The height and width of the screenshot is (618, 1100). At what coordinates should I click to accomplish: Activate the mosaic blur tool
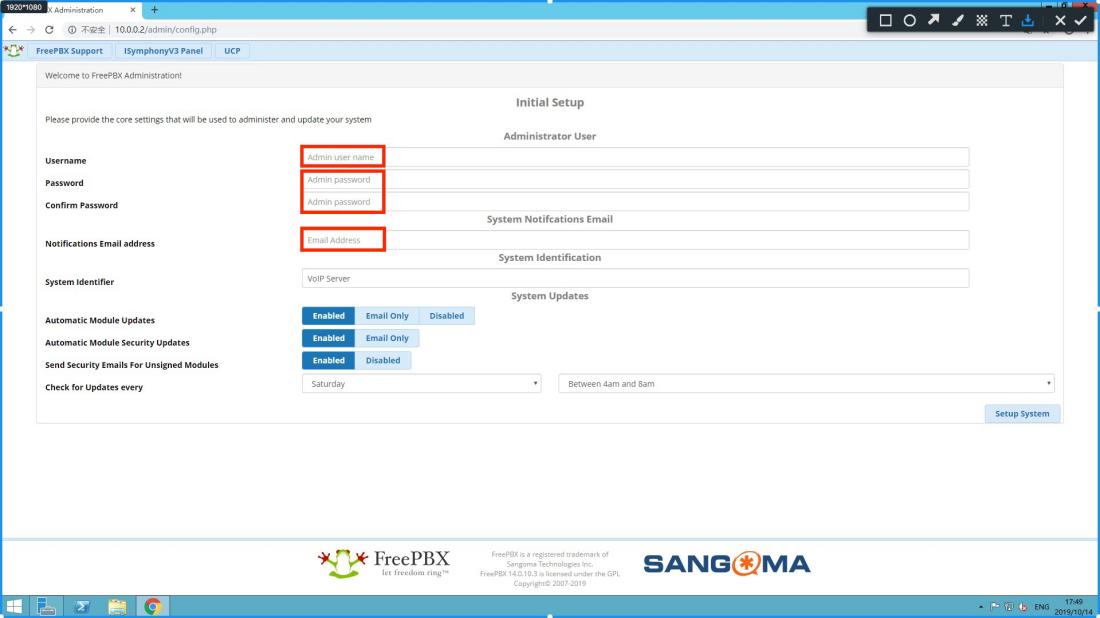tap(982, 20)
